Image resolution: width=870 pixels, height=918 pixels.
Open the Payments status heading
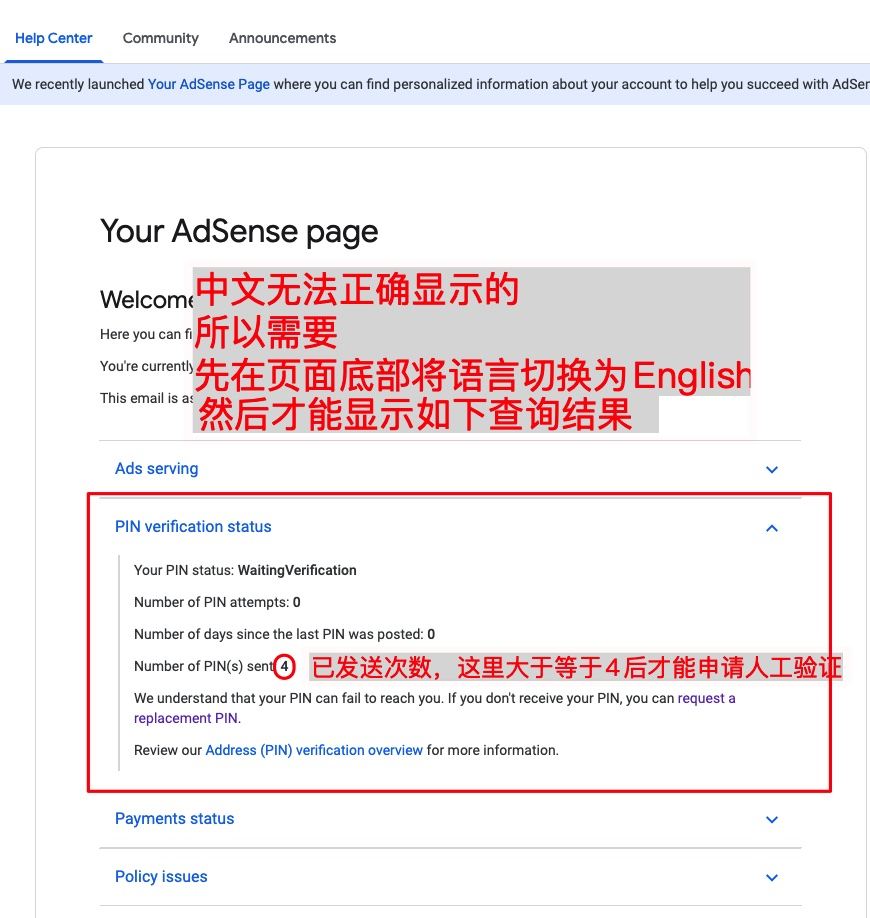[174, 818]
